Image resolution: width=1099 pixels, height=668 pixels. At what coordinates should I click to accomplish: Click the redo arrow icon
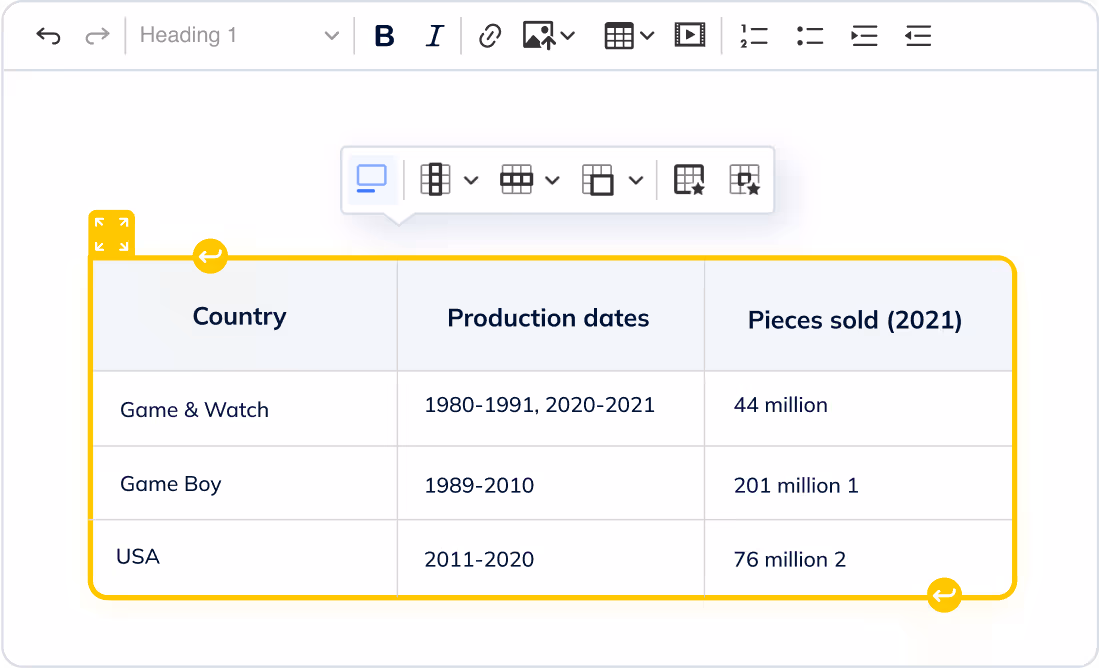point(96,36)
